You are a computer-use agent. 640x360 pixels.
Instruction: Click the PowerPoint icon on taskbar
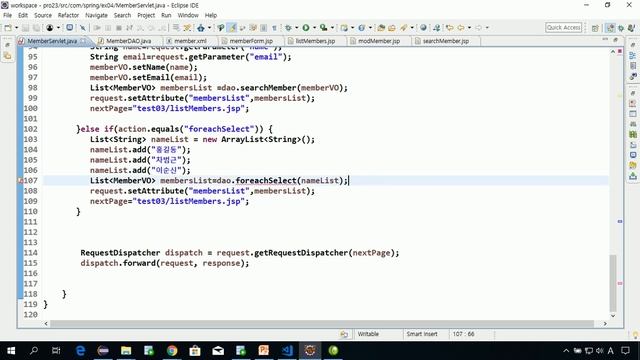point(264,351)
